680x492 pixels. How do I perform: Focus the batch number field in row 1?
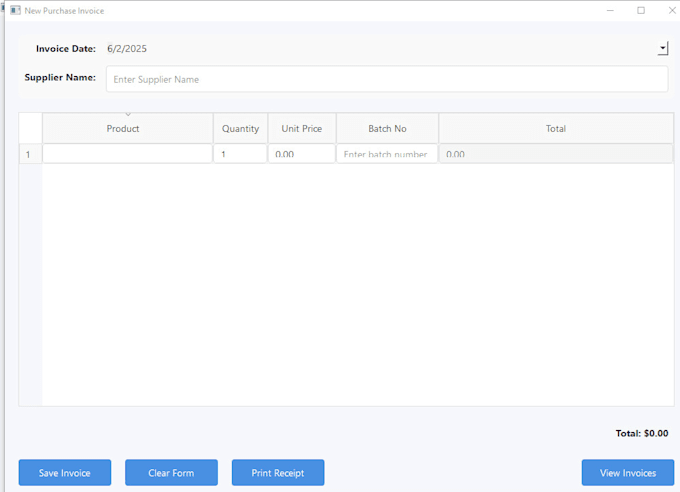click(x=387, y=154)
